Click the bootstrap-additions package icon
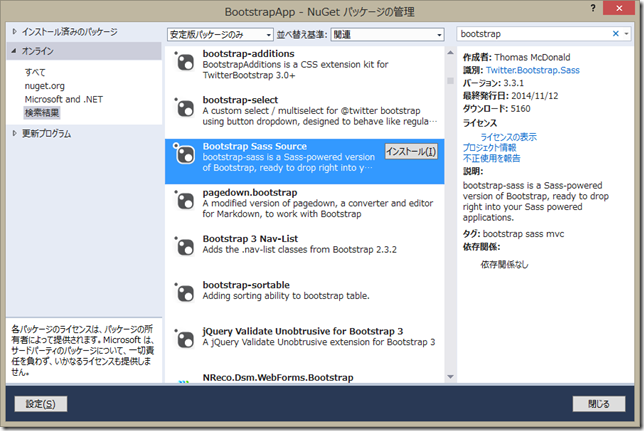 coord(185,62)
